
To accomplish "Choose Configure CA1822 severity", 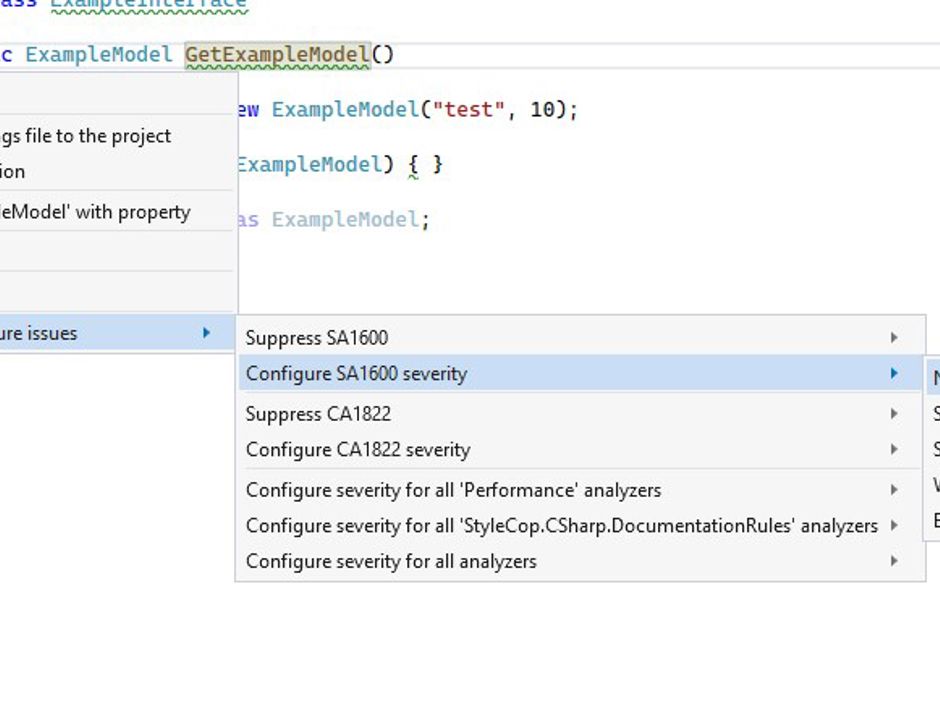I will (x=580, y=449).
